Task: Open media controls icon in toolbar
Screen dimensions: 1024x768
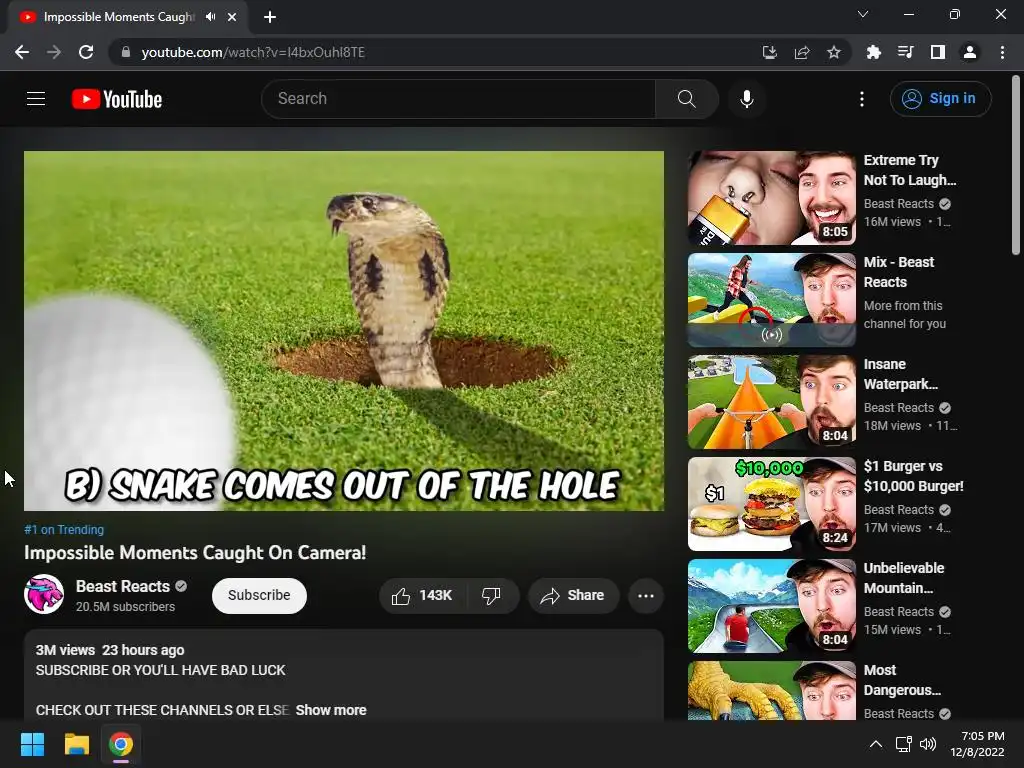Action: click(905, 52)
